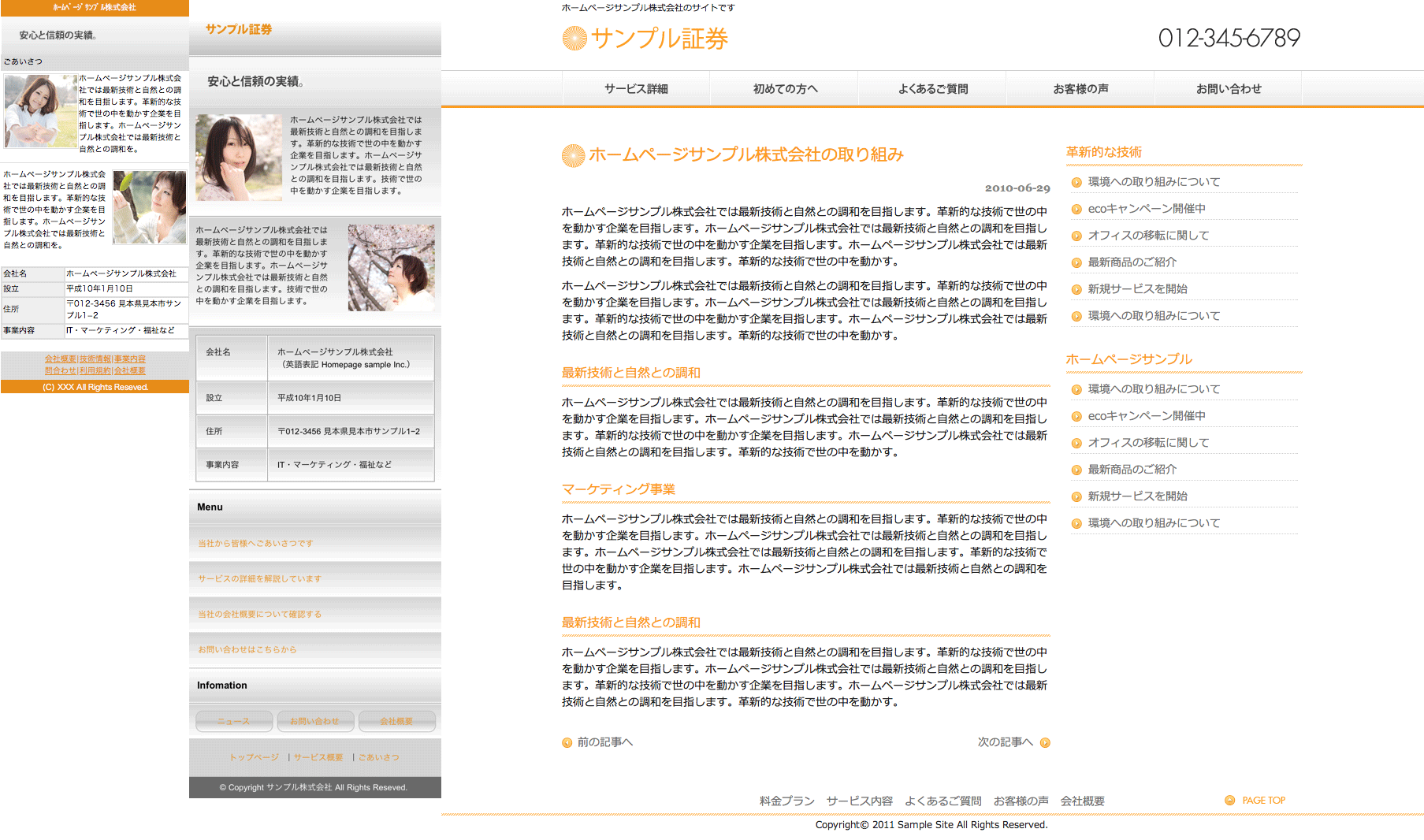This screenshot has height=840, width=1424.
Task: Click bullet icon for オフィスの移転に関して under ホームページサンプル
Action: click(1076, 443)
